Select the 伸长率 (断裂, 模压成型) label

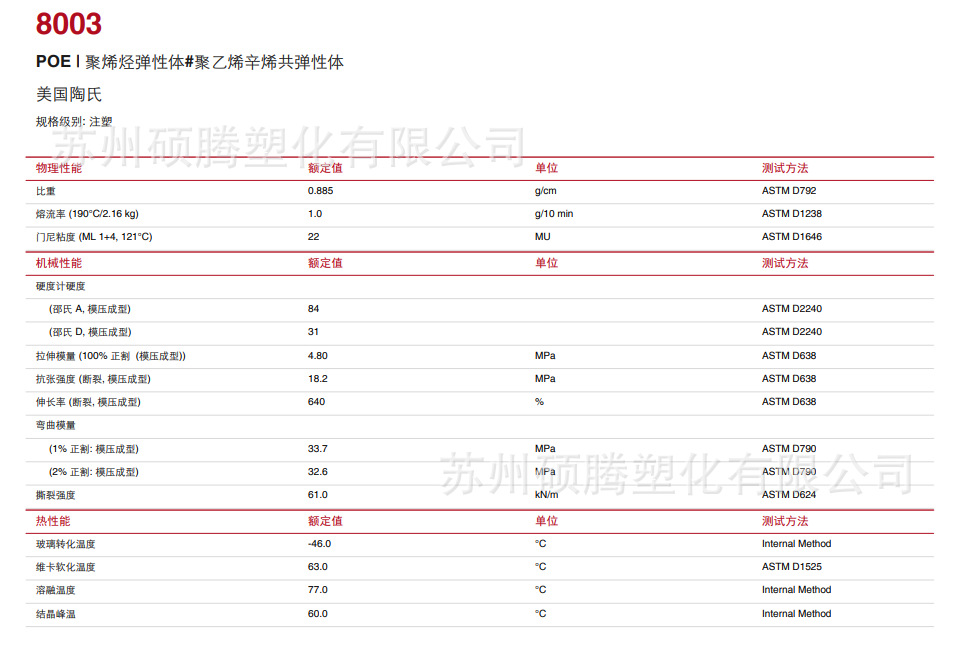[x=88, y=402]
